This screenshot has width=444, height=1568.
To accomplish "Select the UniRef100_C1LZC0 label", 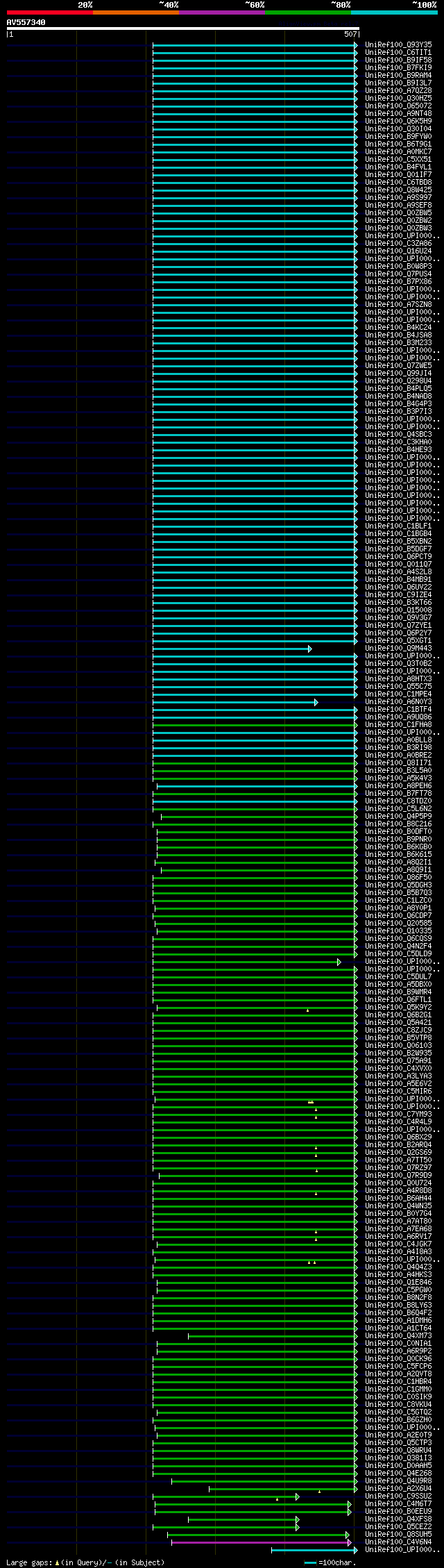I will (398, 901).
